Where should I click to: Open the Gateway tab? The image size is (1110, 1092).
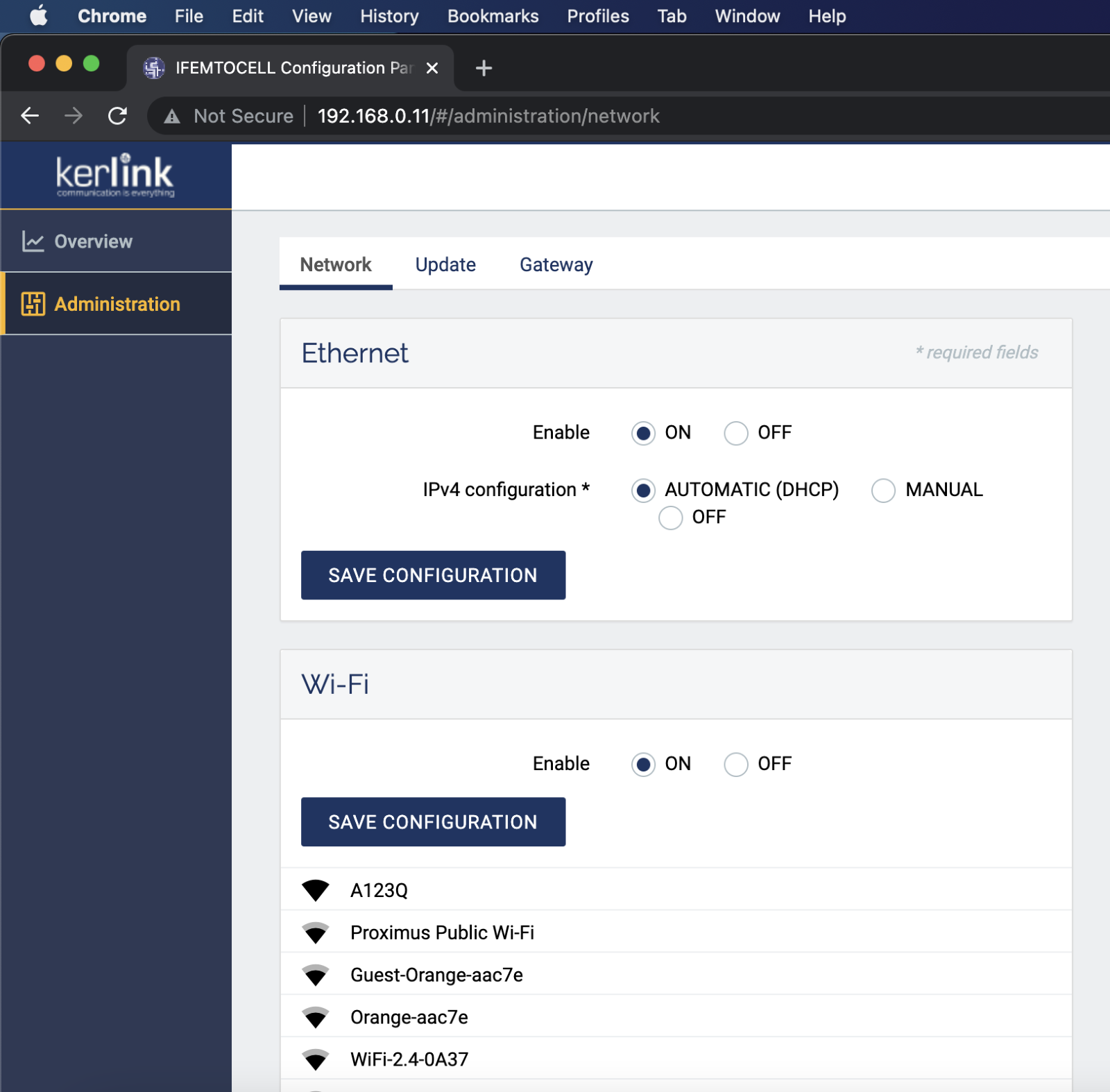(x=556, y=265)
